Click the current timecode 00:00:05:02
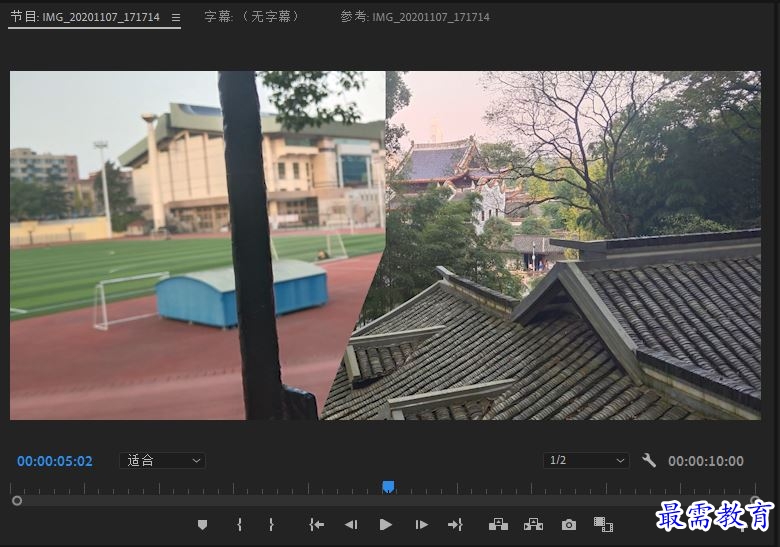The width and height of the screenshot is (780, 547). click(55, 461)
